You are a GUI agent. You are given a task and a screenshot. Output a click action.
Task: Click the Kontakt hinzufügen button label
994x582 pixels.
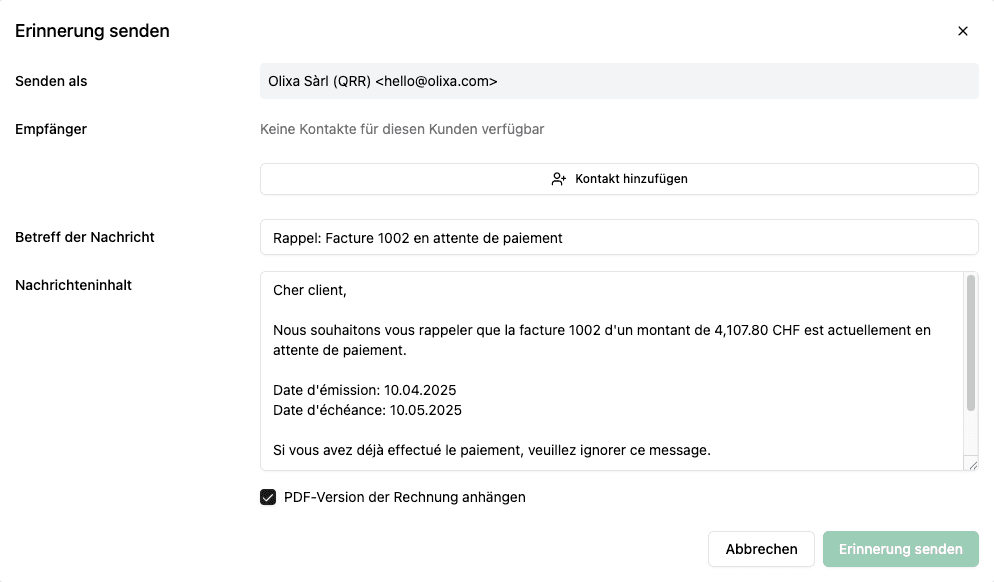coord(631,179)
